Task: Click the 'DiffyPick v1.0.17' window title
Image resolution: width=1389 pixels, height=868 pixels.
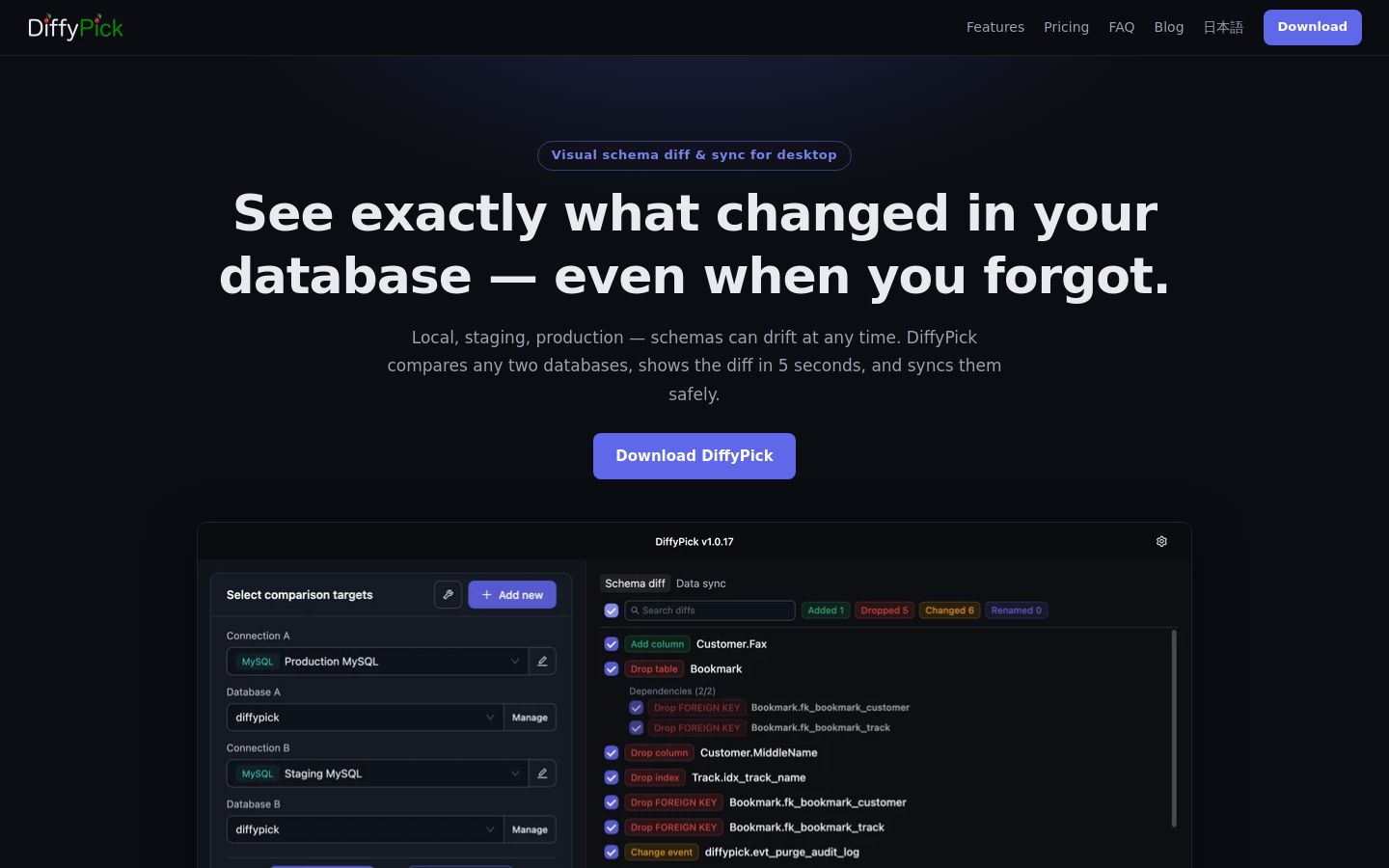Action: point(694,542)
